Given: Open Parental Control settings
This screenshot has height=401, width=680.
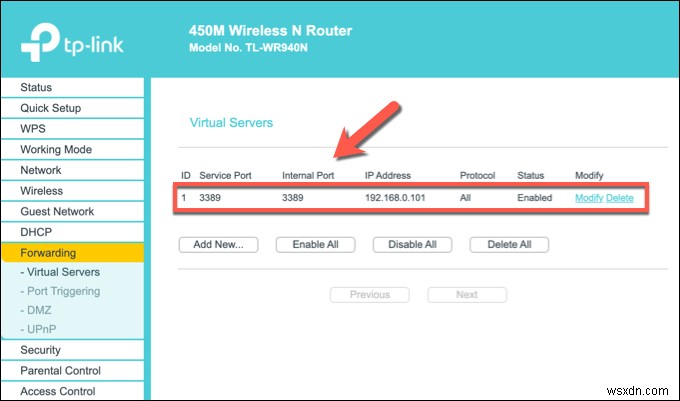Looking at the screenshot, I should (x=72, y=371).
